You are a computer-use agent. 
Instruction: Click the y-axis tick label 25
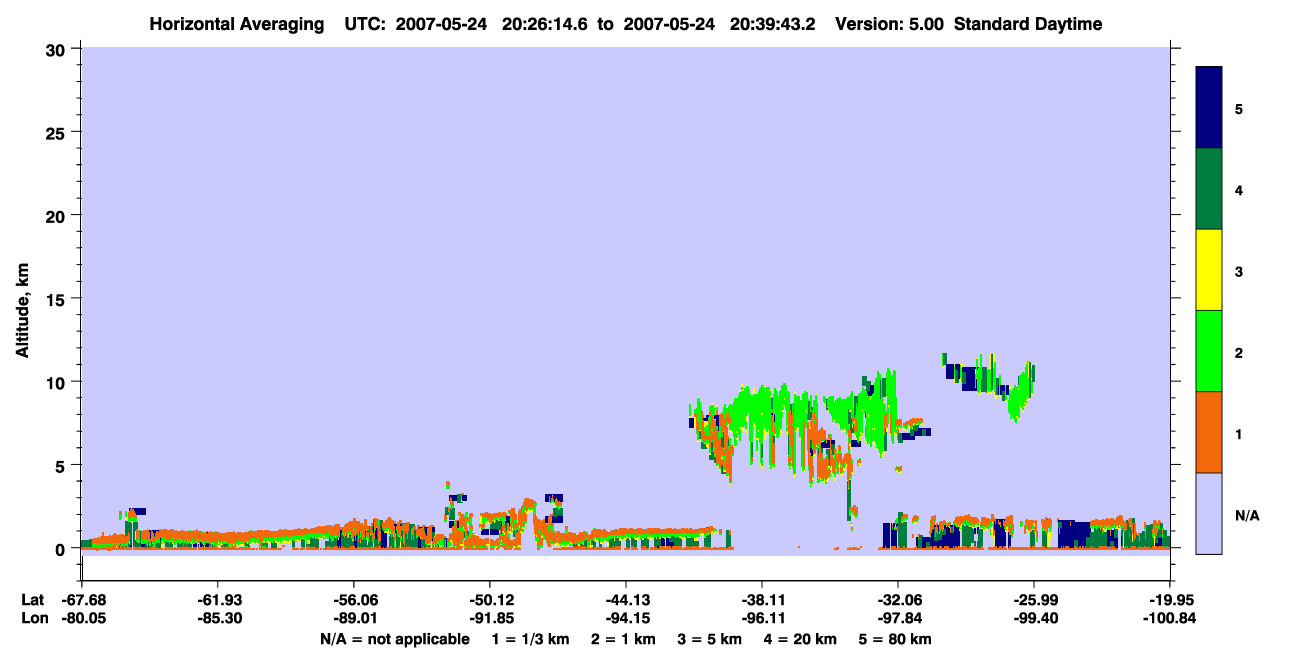[58, 132]
